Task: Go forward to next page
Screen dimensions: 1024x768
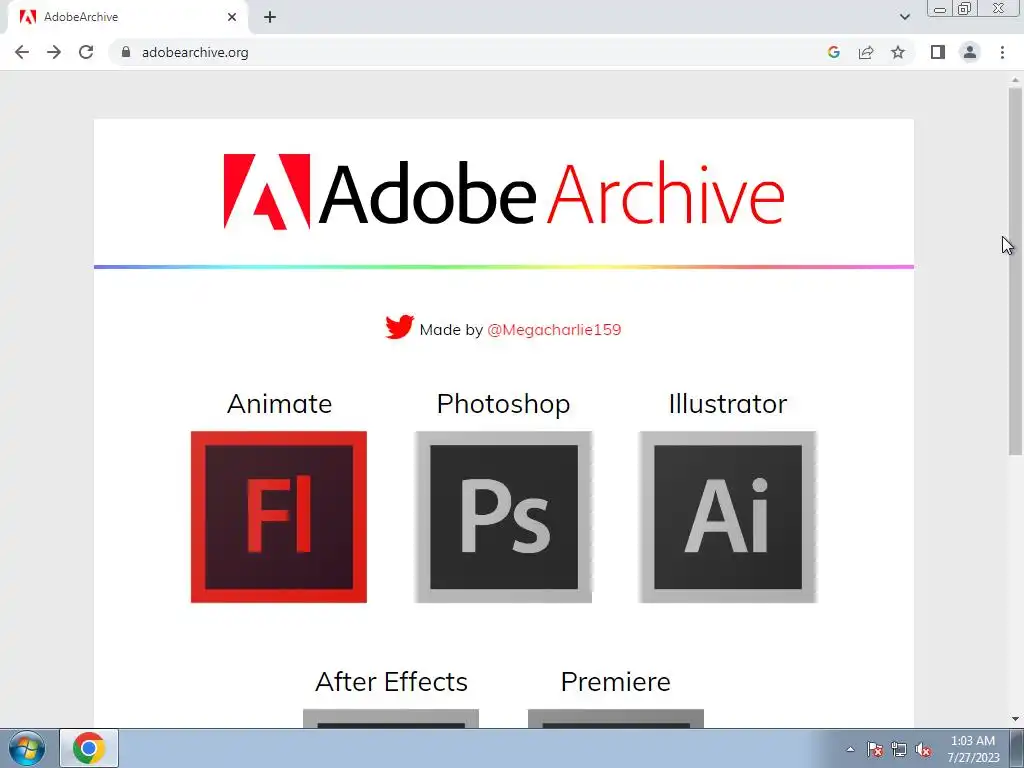Action: (x=54, y=52)
